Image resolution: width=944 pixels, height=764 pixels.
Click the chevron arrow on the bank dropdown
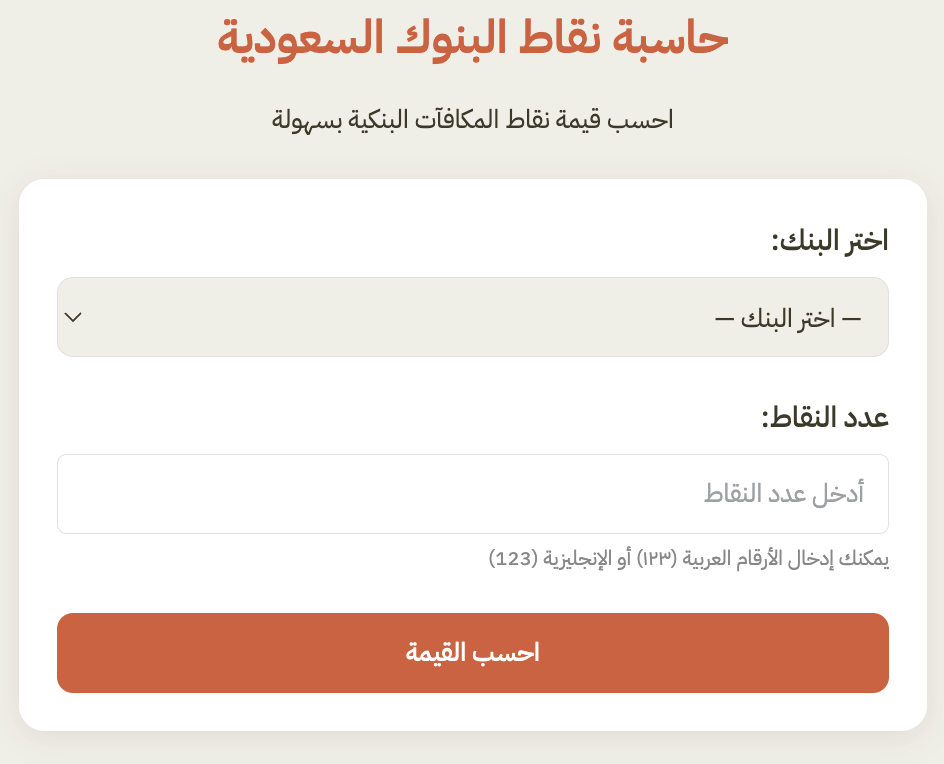(73, 317)
